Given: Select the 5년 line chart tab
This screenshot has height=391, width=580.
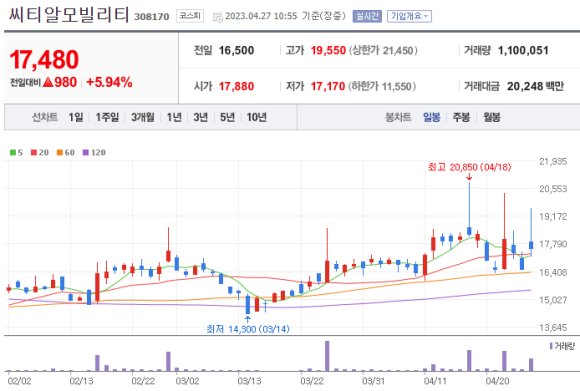Looking at the screenshot, I should pyautogui.click(x=227, y=118).
